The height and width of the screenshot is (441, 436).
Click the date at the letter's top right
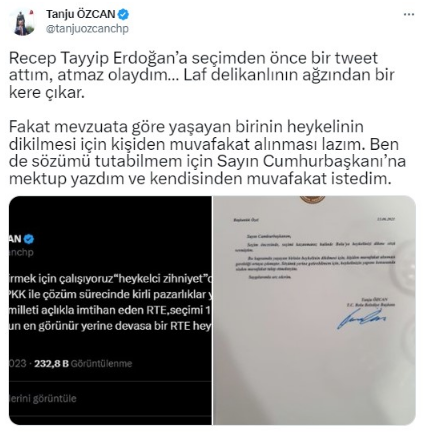(386, 219)
